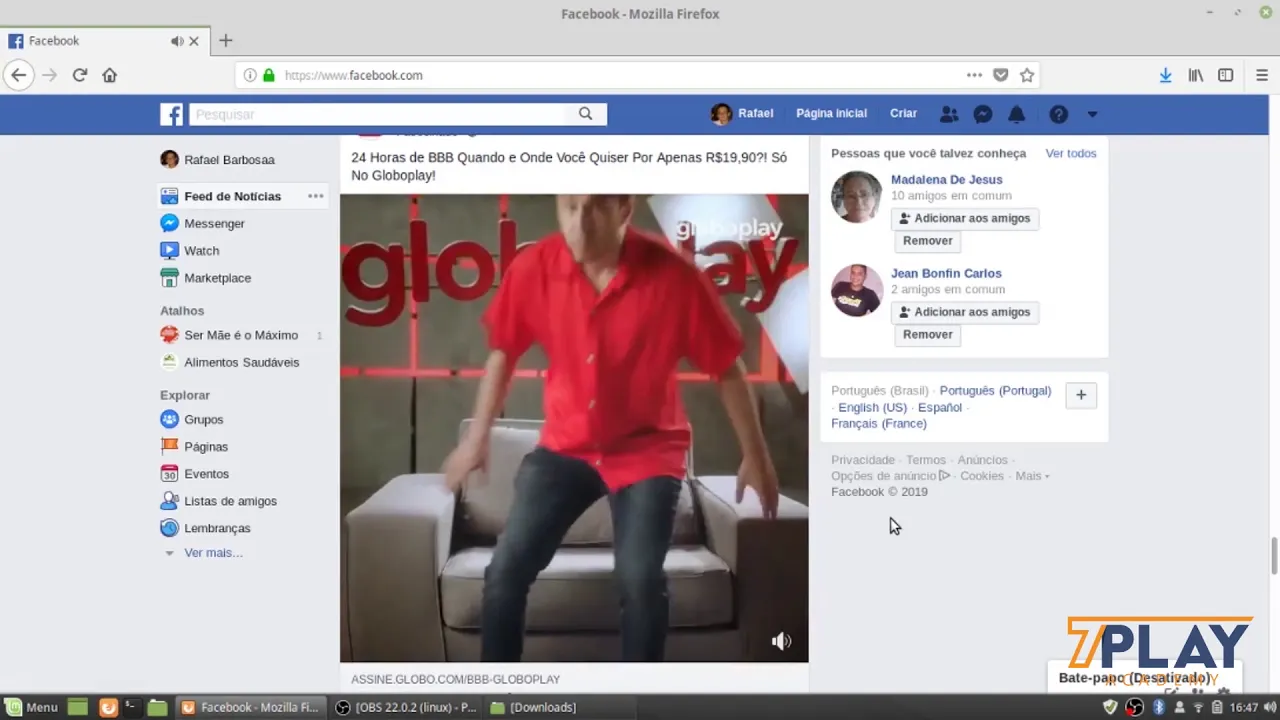This screenshot has width=1280, height=720.
Task: Open the Privacidade footer link
Action: coord(863,460)
